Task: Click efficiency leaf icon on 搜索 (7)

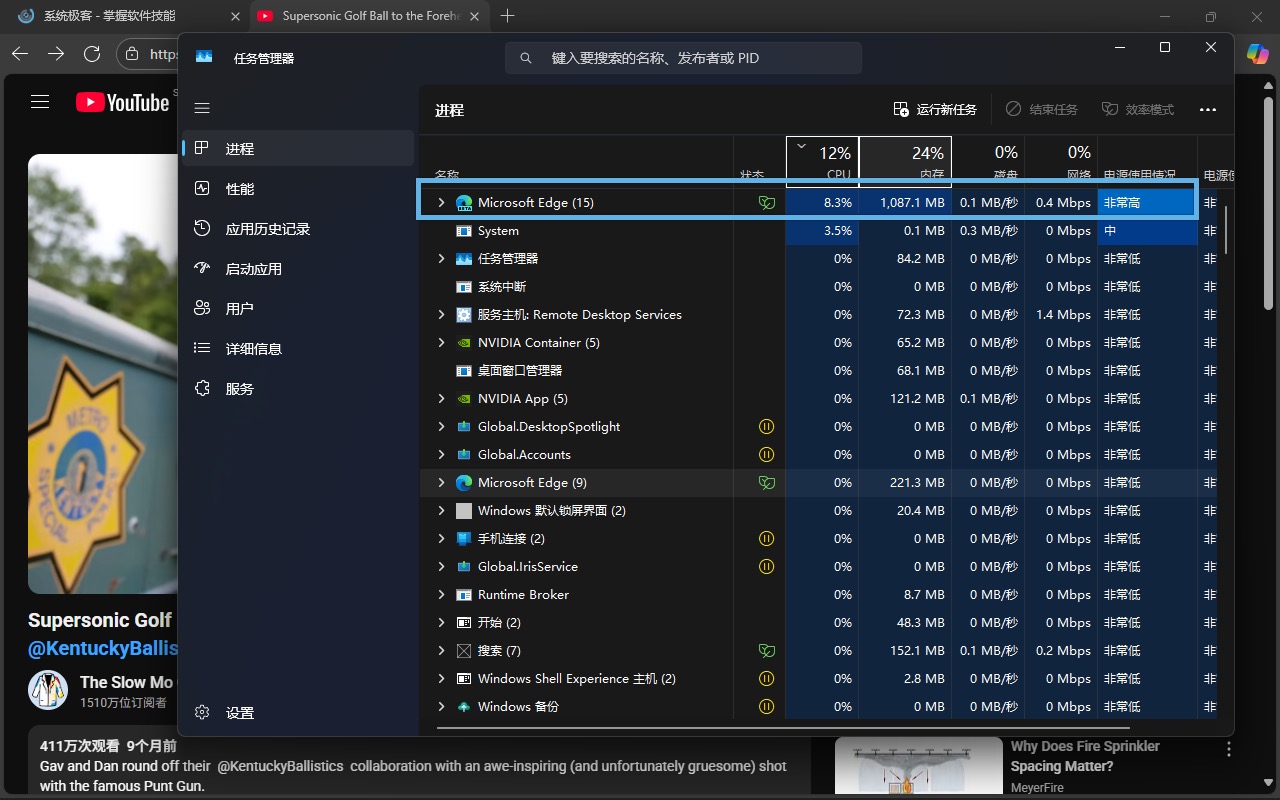Action: [x=767, y=650]
